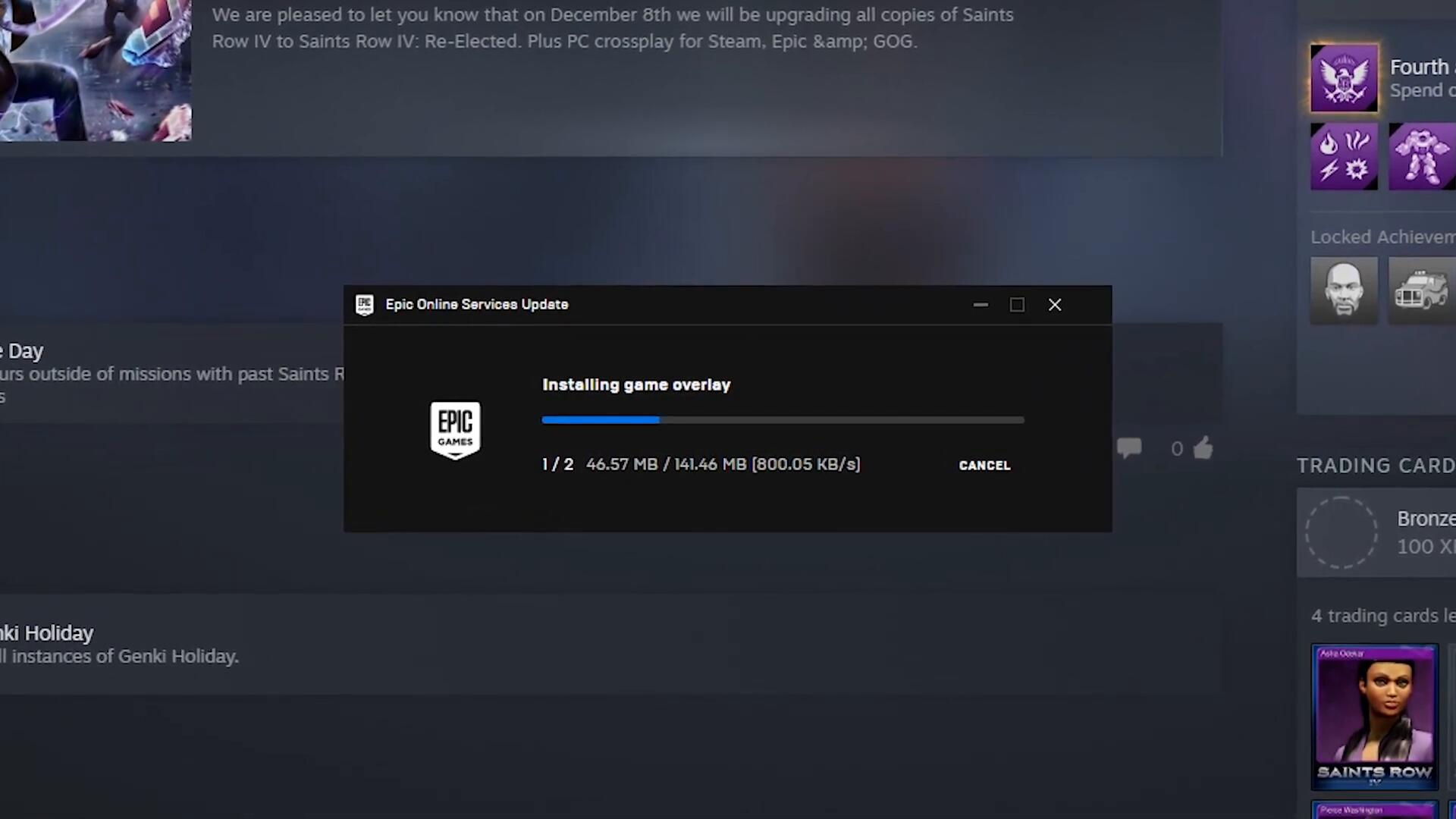The height and width of the screenshot is (819, 1456).
Task: Hit the thumbs up like icon
Action: pos(1203,448)
